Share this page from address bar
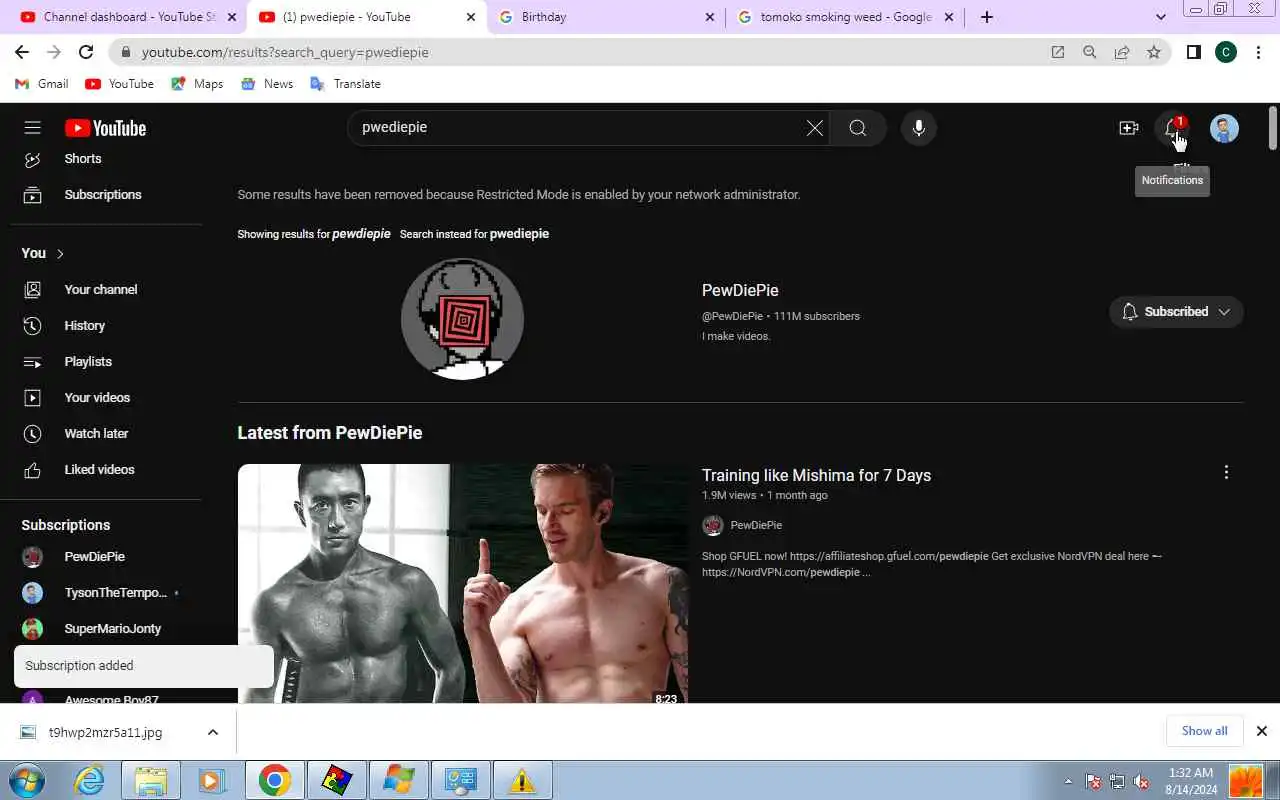Image resolution: width=1280 pixels, height=800 pixels. pos(1122,52)
